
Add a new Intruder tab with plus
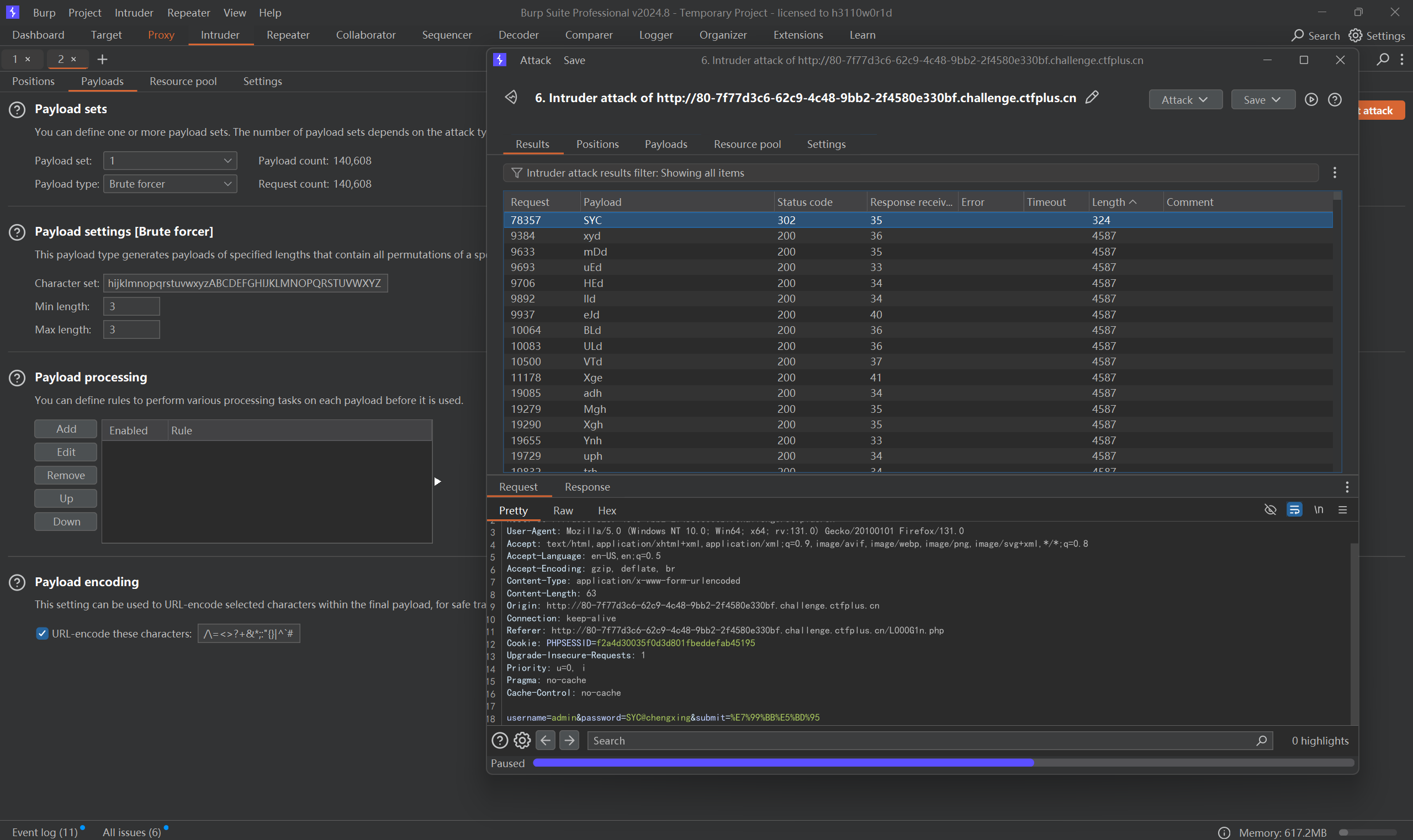coord(102,59)
